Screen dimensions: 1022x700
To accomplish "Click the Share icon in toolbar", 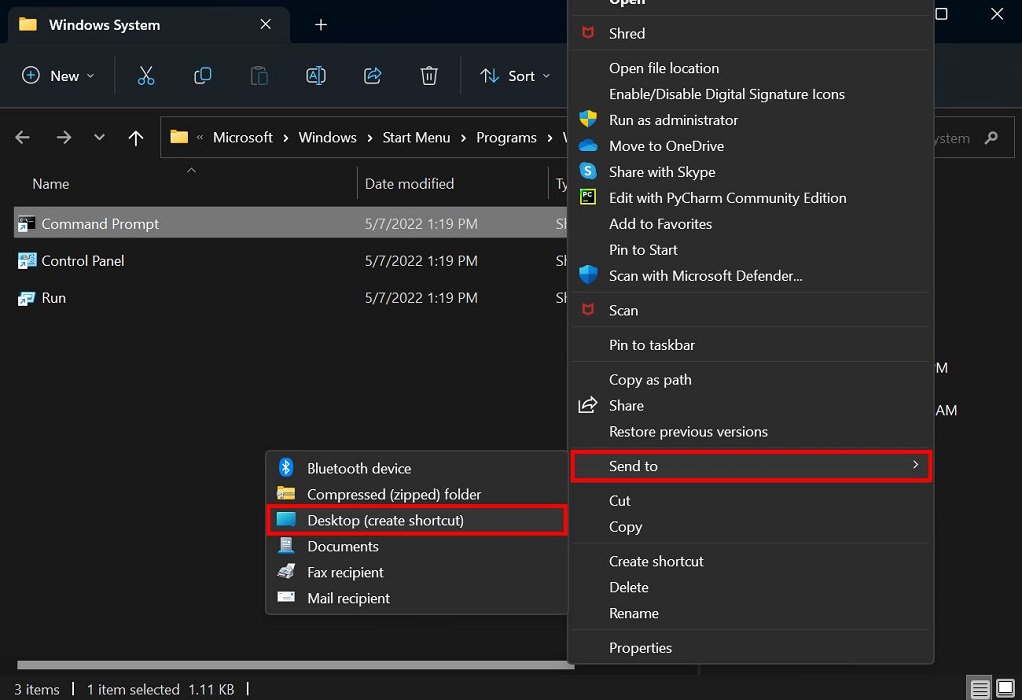I will pos(372,76).
